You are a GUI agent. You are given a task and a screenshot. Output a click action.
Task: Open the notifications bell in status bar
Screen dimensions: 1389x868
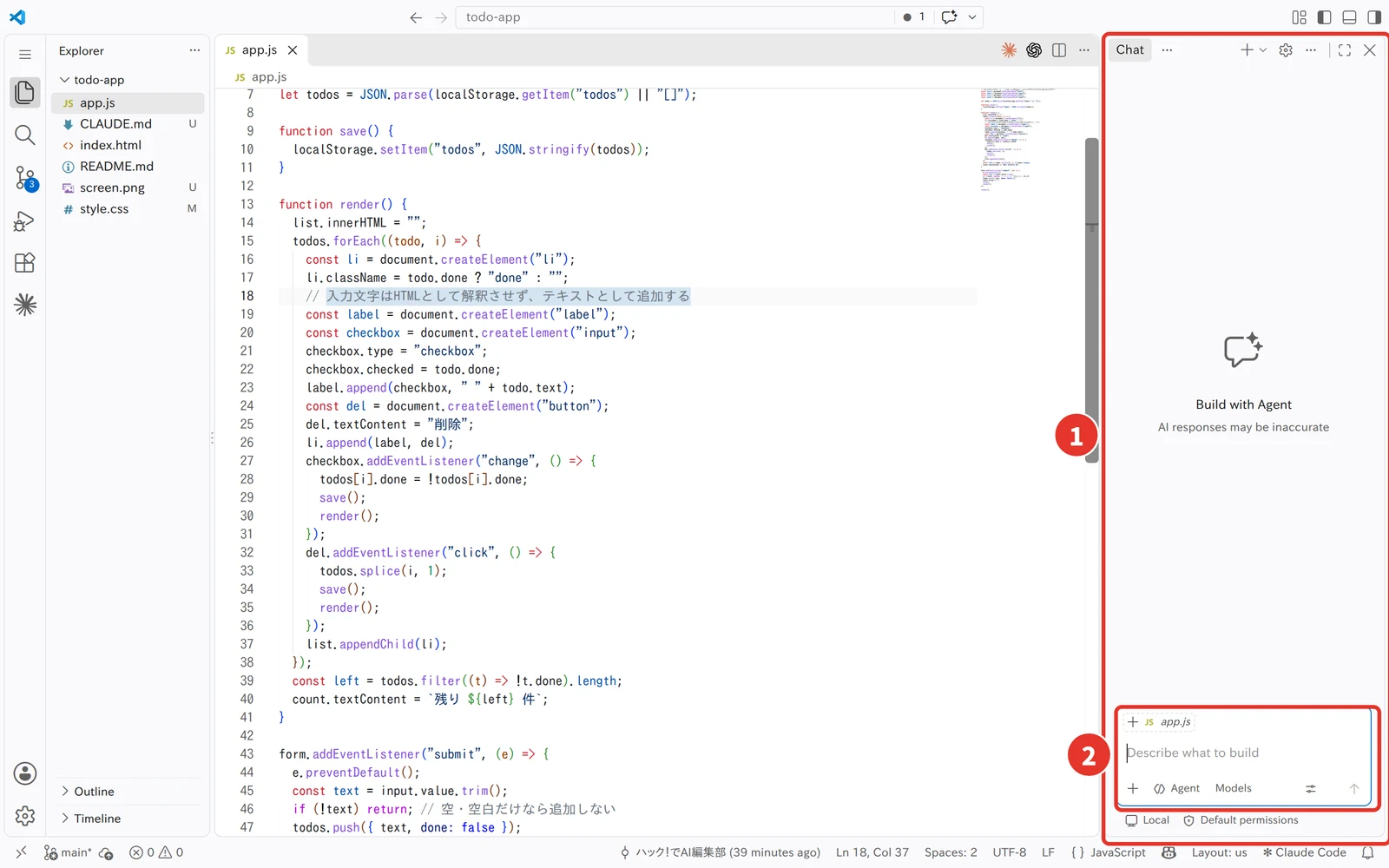1368,852
